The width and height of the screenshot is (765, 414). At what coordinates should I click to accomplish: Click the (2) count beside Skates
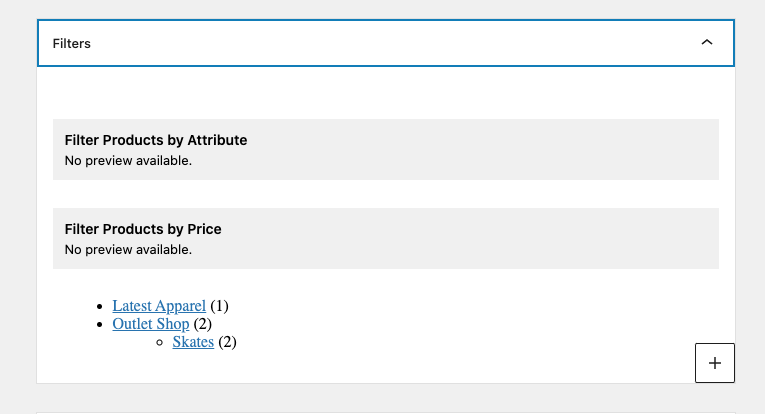coord(227,342)
